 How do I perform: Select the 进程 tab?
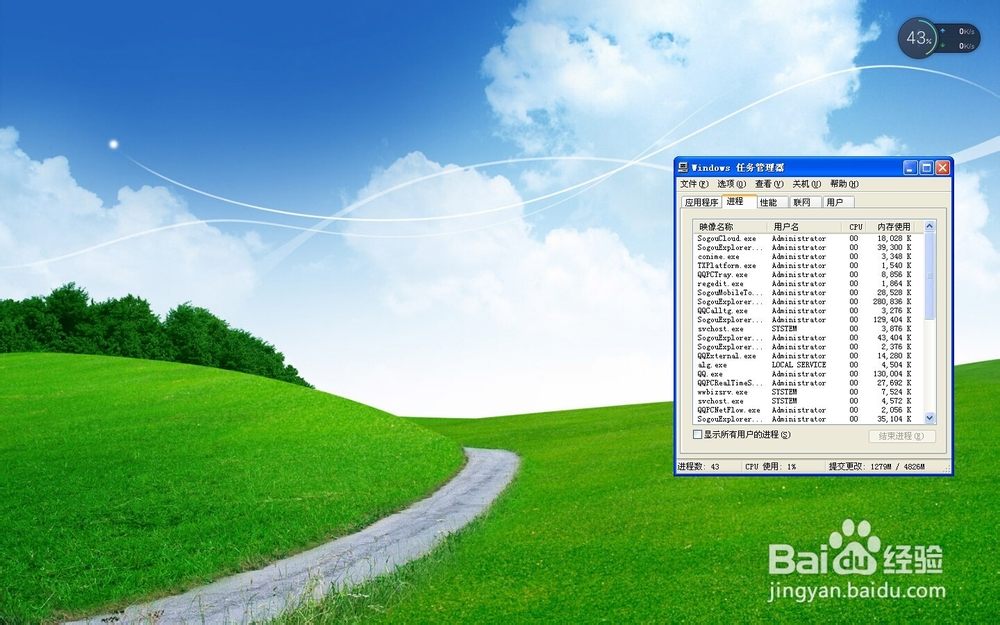[739, 201]
